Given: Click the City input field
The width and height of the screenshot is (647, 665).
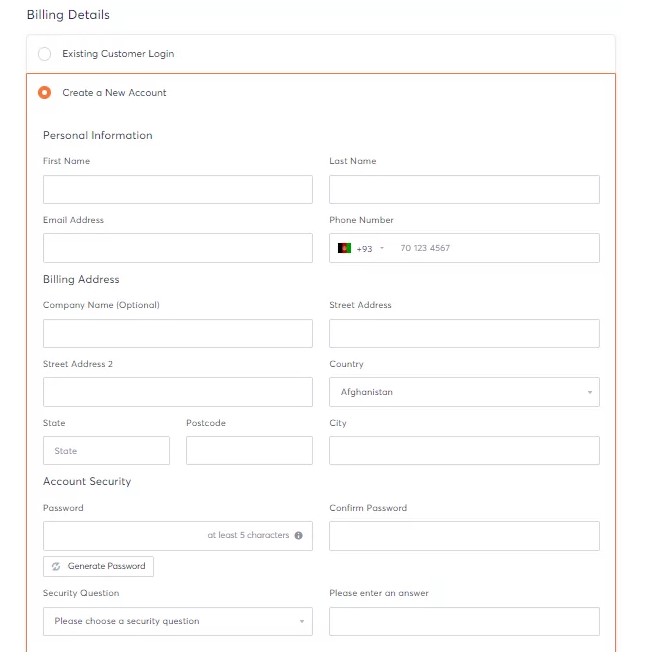Looking at the screenshot, I should coord(464,451).
